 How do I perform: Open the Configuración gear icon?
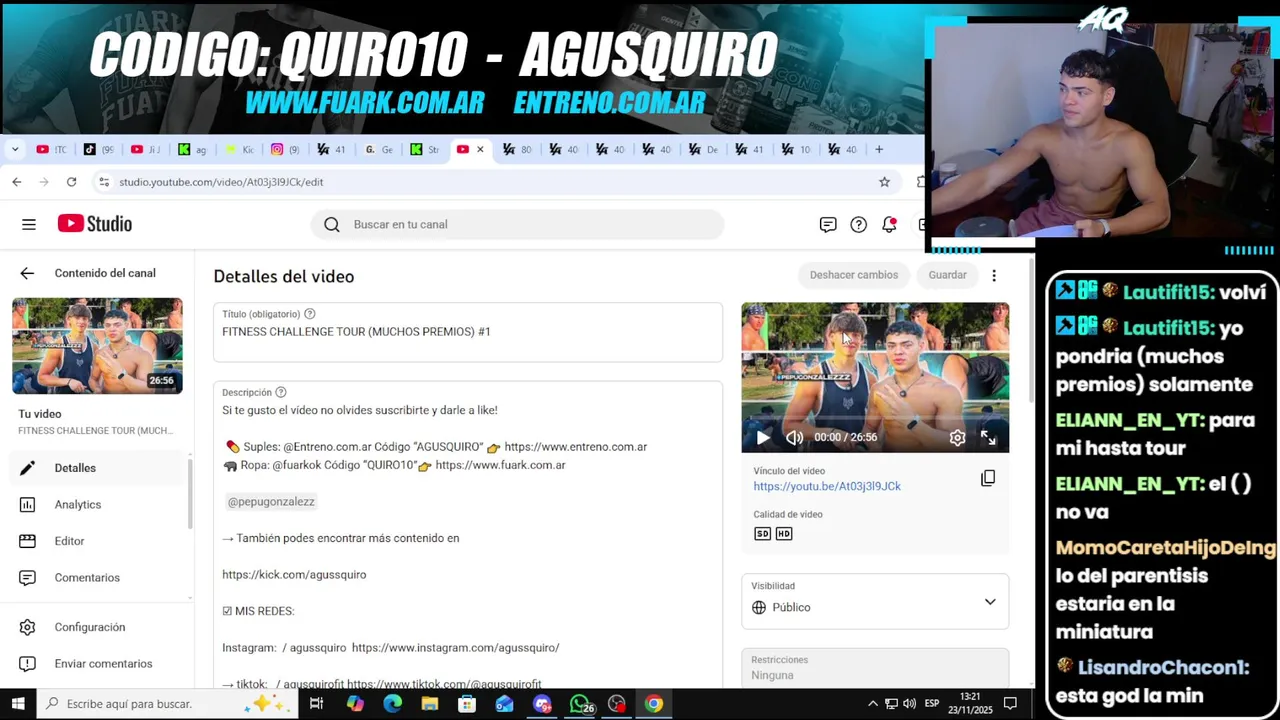pos(28,627)
